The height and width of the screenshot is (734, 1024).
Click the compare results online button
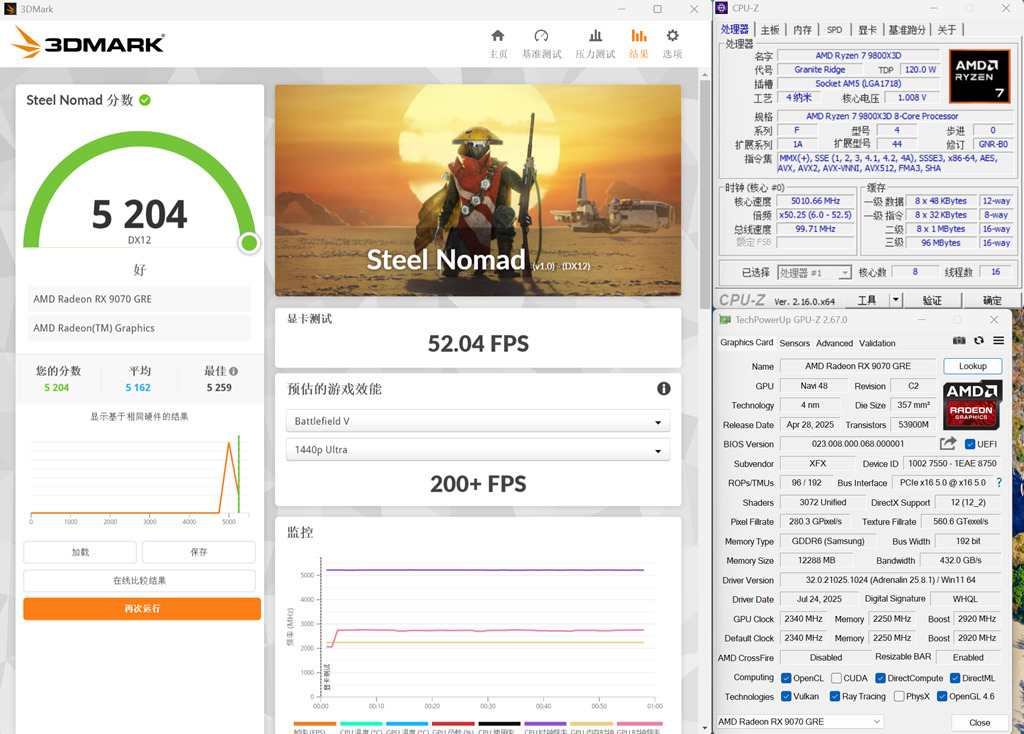(x=140, y=581)
